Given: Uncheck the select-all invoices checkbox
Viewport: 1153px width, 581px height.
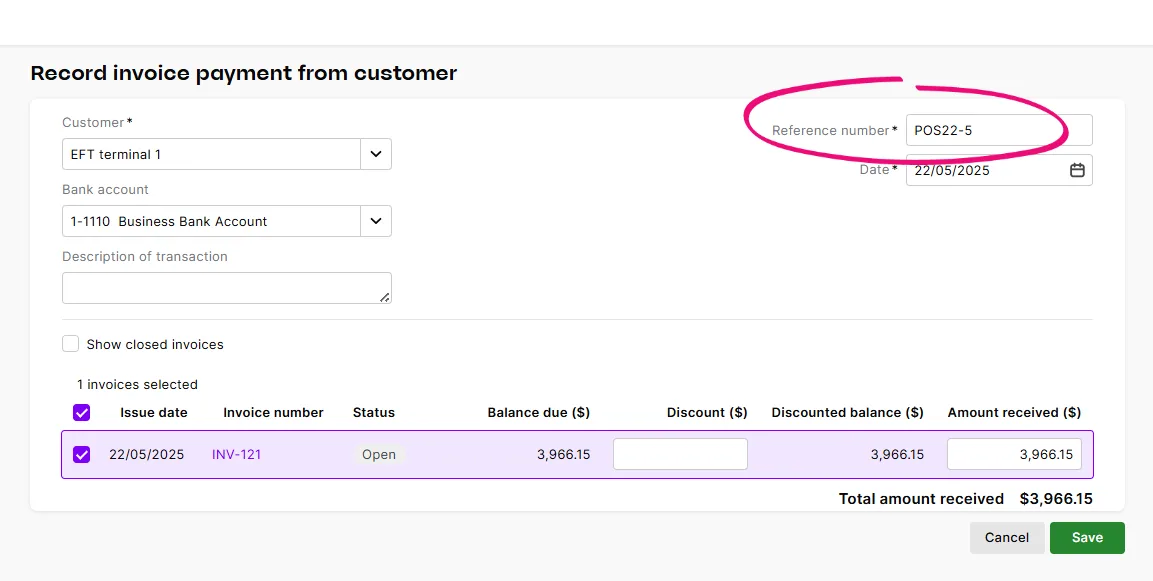Looking at the screenshot, I should tap(81, 412).
